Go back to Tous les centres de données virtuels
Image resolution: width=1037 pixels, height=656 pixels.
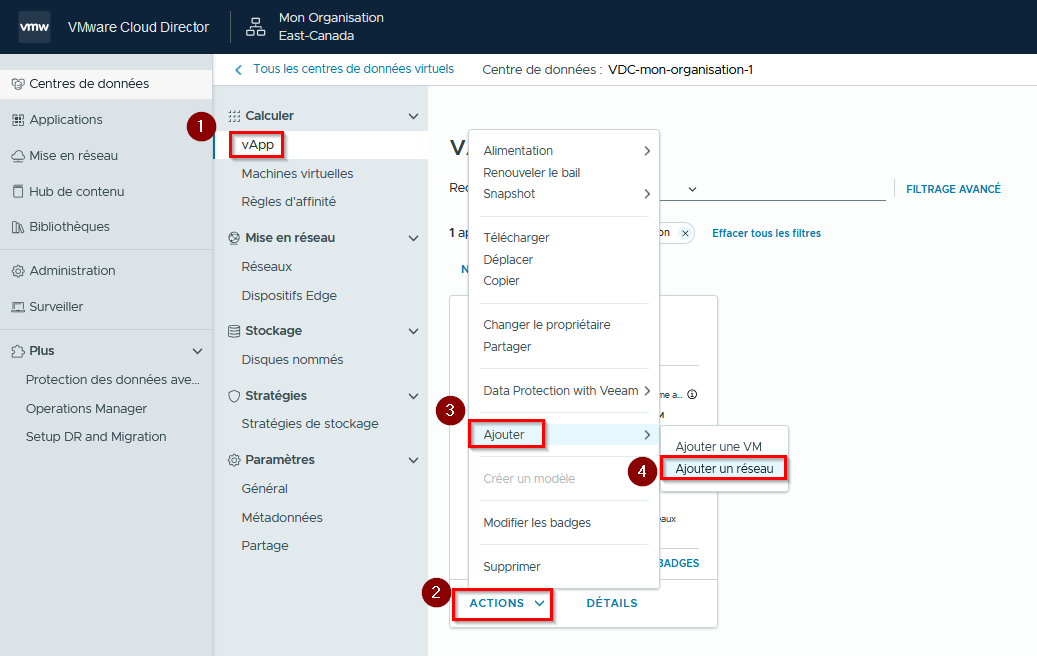point(353,69)
